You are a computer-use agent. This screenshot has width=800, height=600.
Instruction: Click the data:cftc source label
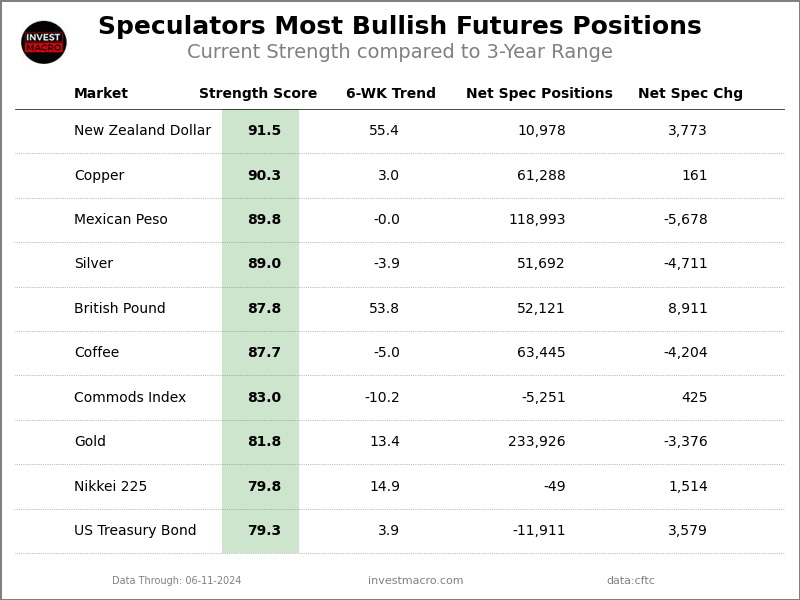[630, 581]
